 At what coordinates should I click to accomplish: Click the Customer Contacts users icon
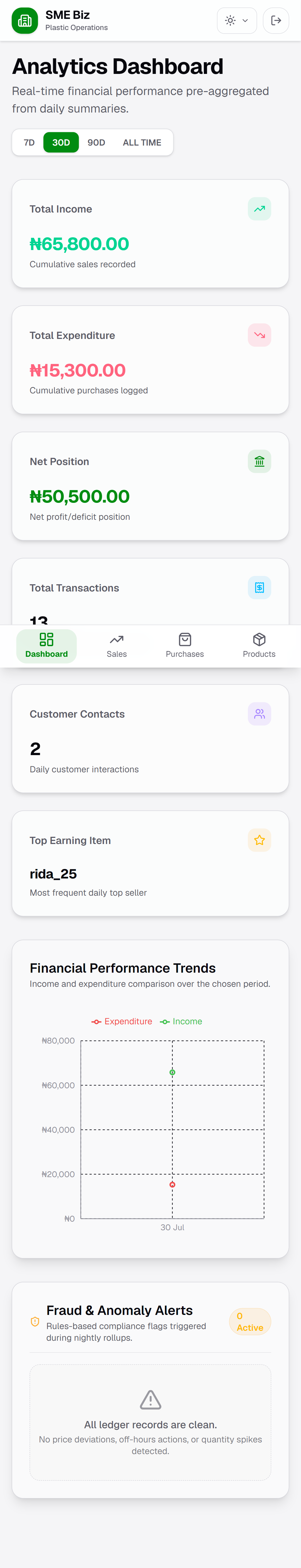[260, 714]
